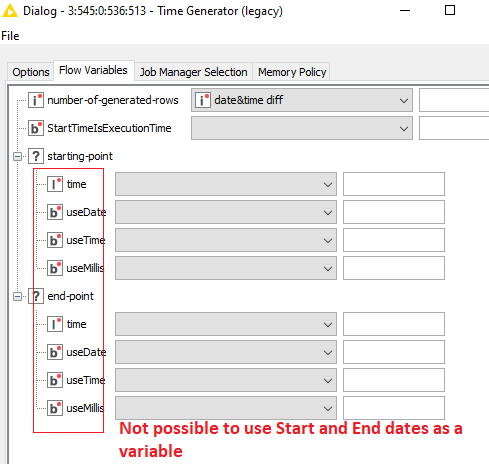Focus the starting-point useDate variable name field
489x464 pixels.
point(394,212)
